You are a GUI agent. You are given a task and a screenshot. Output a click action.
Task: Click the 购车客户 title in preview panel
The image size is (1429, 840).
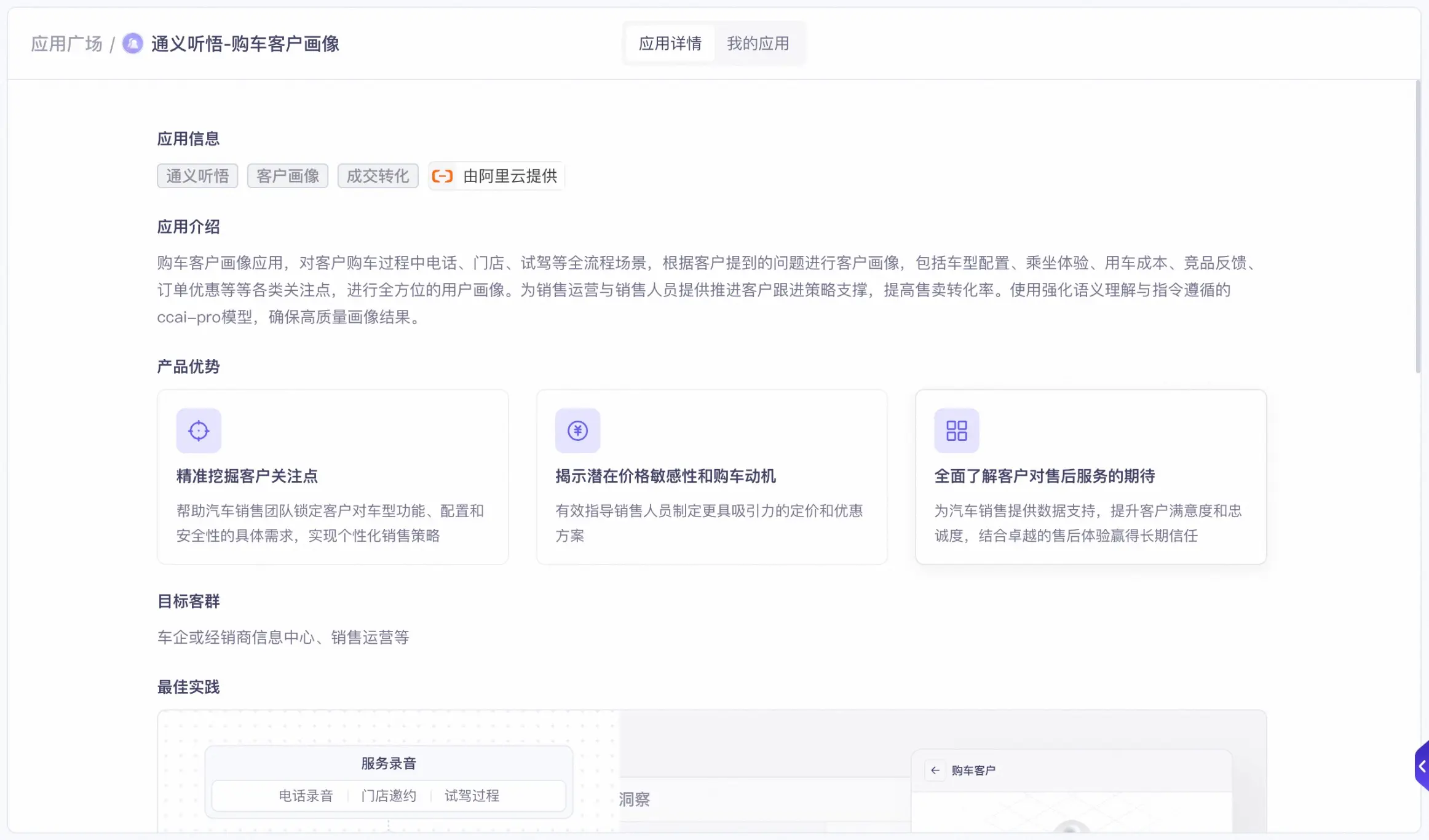coord(973,771)
